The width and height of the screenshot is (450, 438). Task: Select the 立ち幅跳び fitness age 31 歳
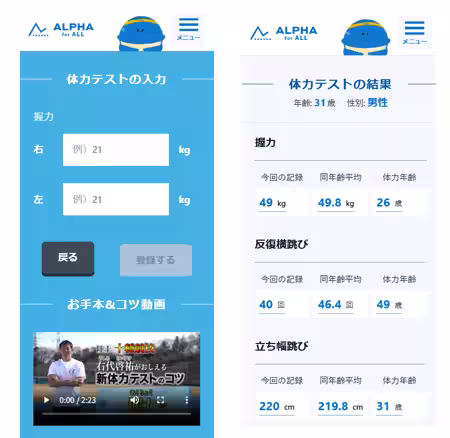pos(389,407)
